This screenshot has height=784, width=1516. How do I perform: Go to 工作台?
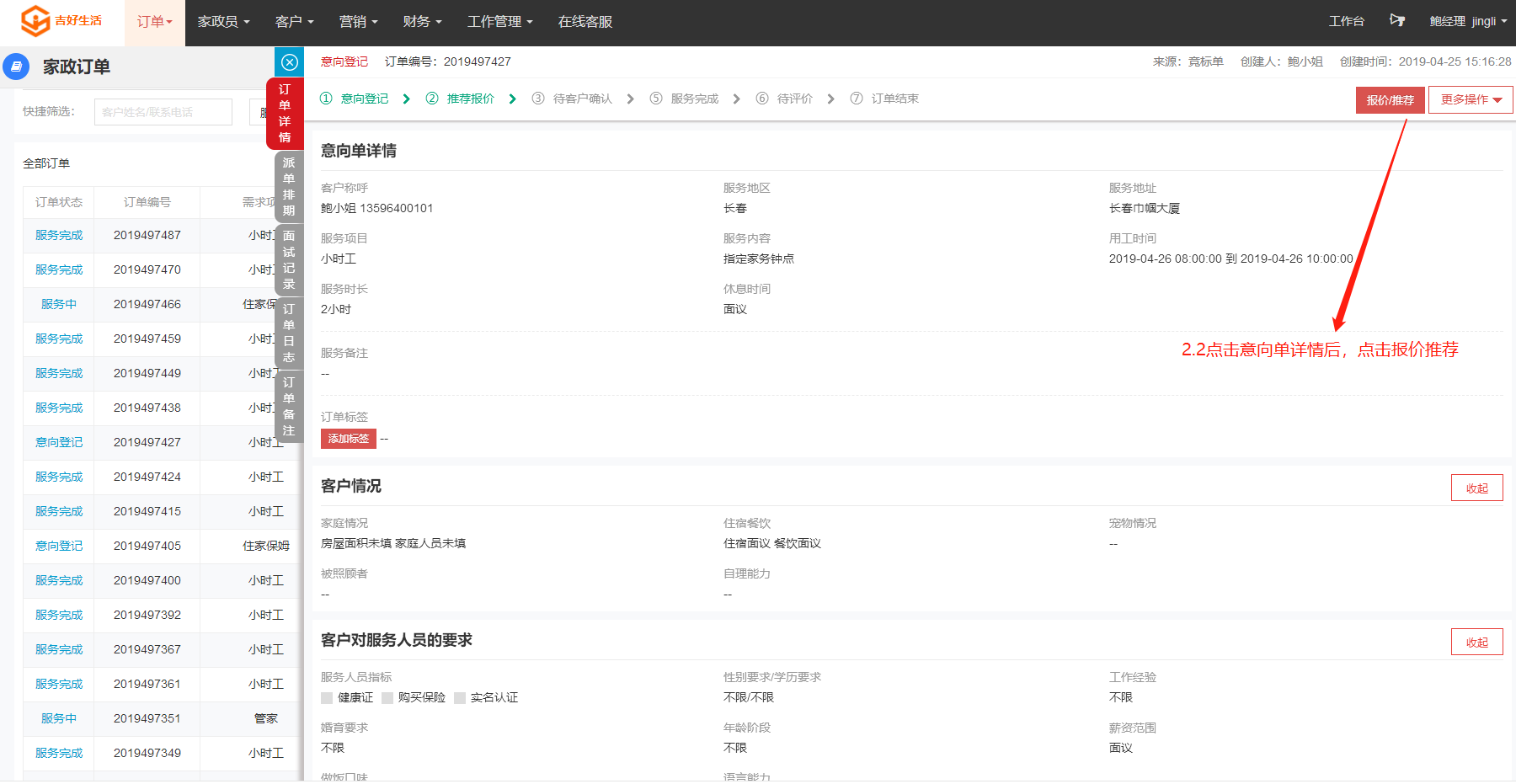(1346, 21)
